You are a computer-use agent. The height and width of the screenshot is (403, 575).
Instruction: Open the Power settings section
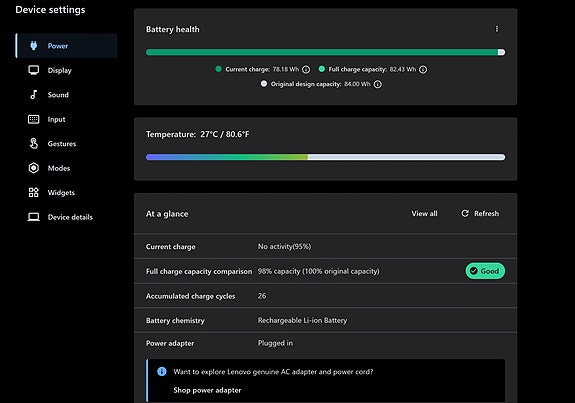(66, 46)
